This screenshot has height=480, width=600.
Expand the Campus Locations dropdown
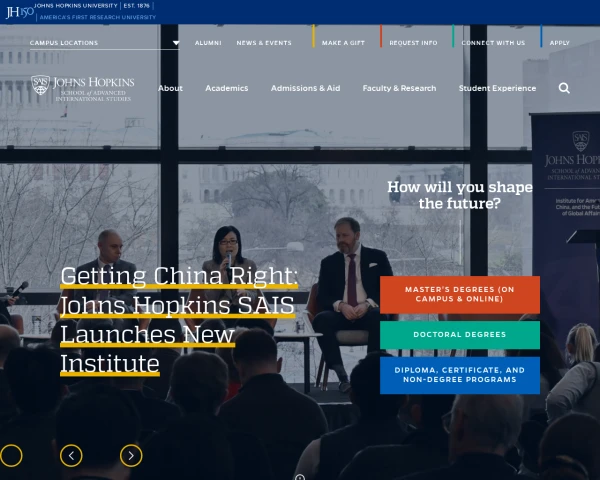104,43
